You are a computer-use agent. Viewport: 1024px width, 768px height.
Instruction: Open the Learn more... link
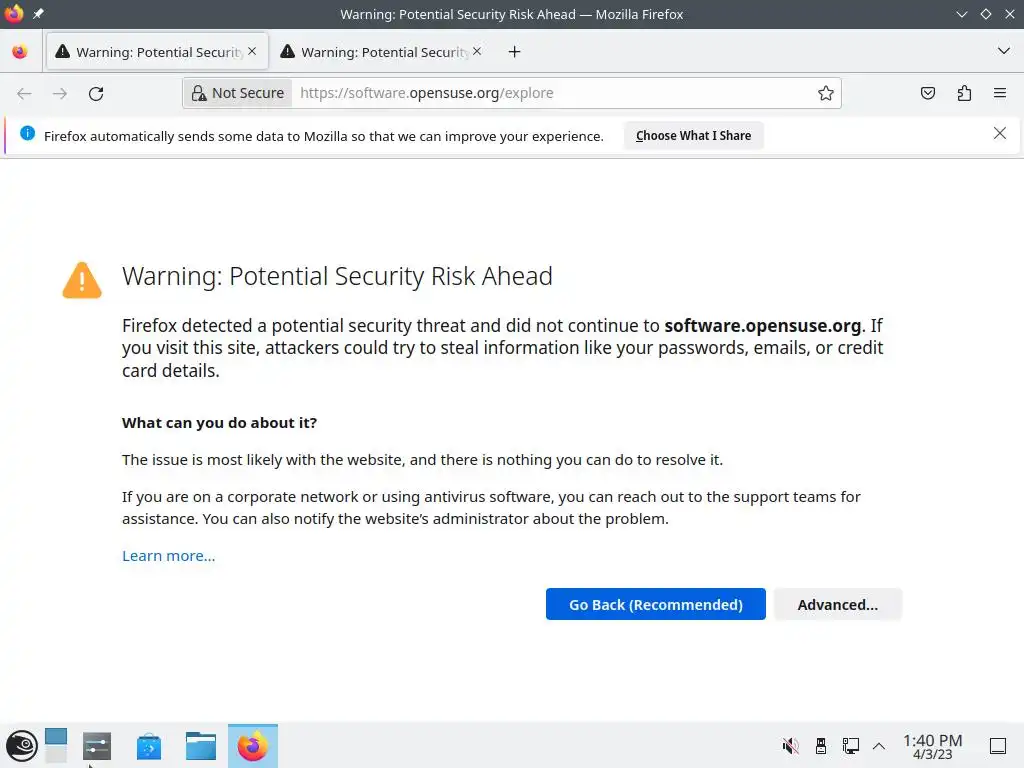168,556
